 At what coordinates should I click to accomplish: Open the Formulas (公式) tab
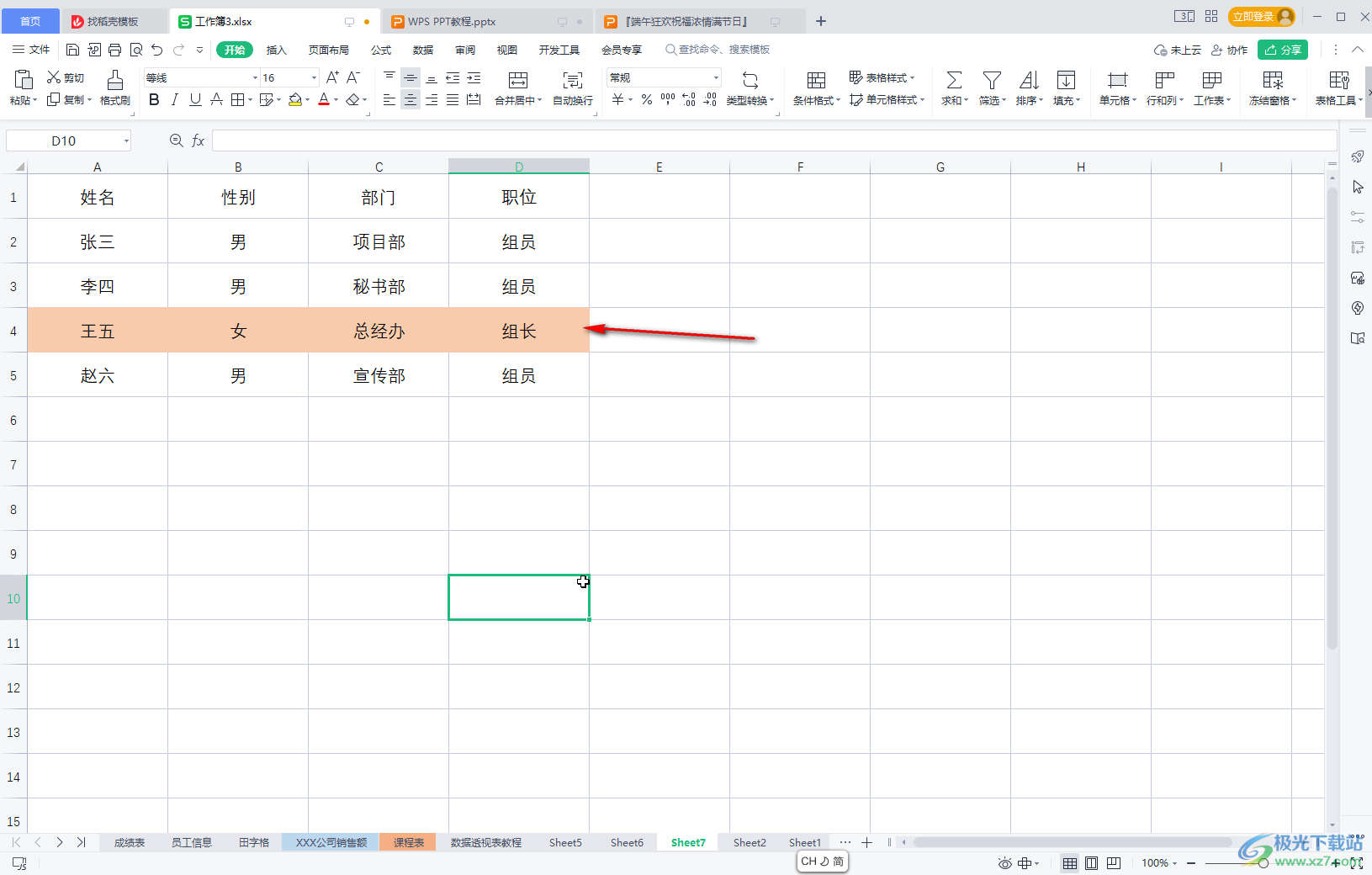(381, 50)
